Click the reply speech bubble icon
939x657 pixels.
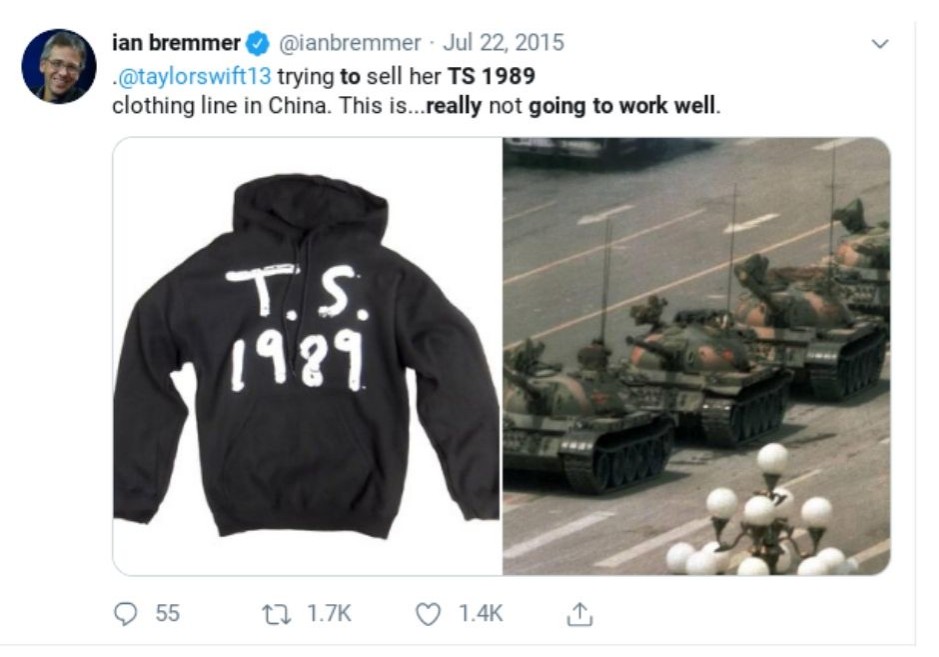tap(125, 614)
